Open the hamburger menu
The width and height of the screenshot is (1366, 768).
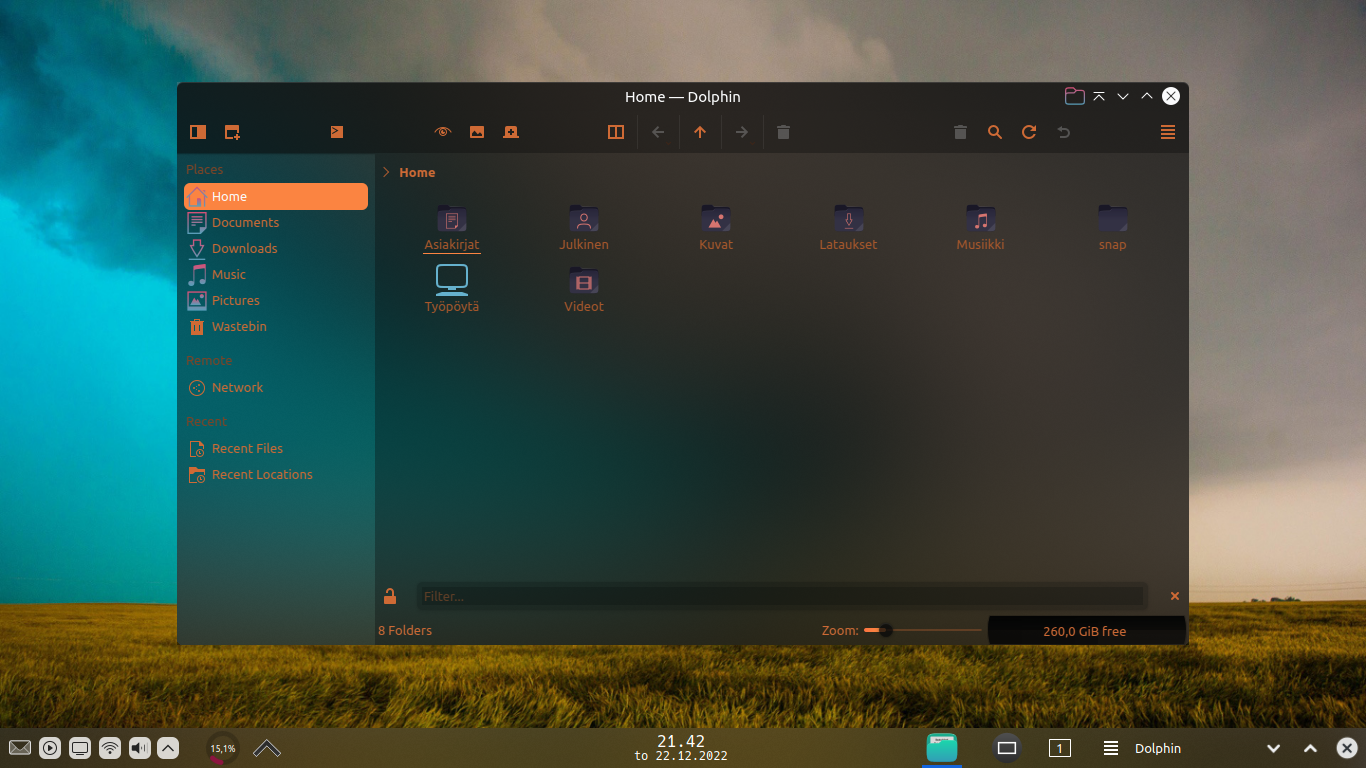(1167, 131)
